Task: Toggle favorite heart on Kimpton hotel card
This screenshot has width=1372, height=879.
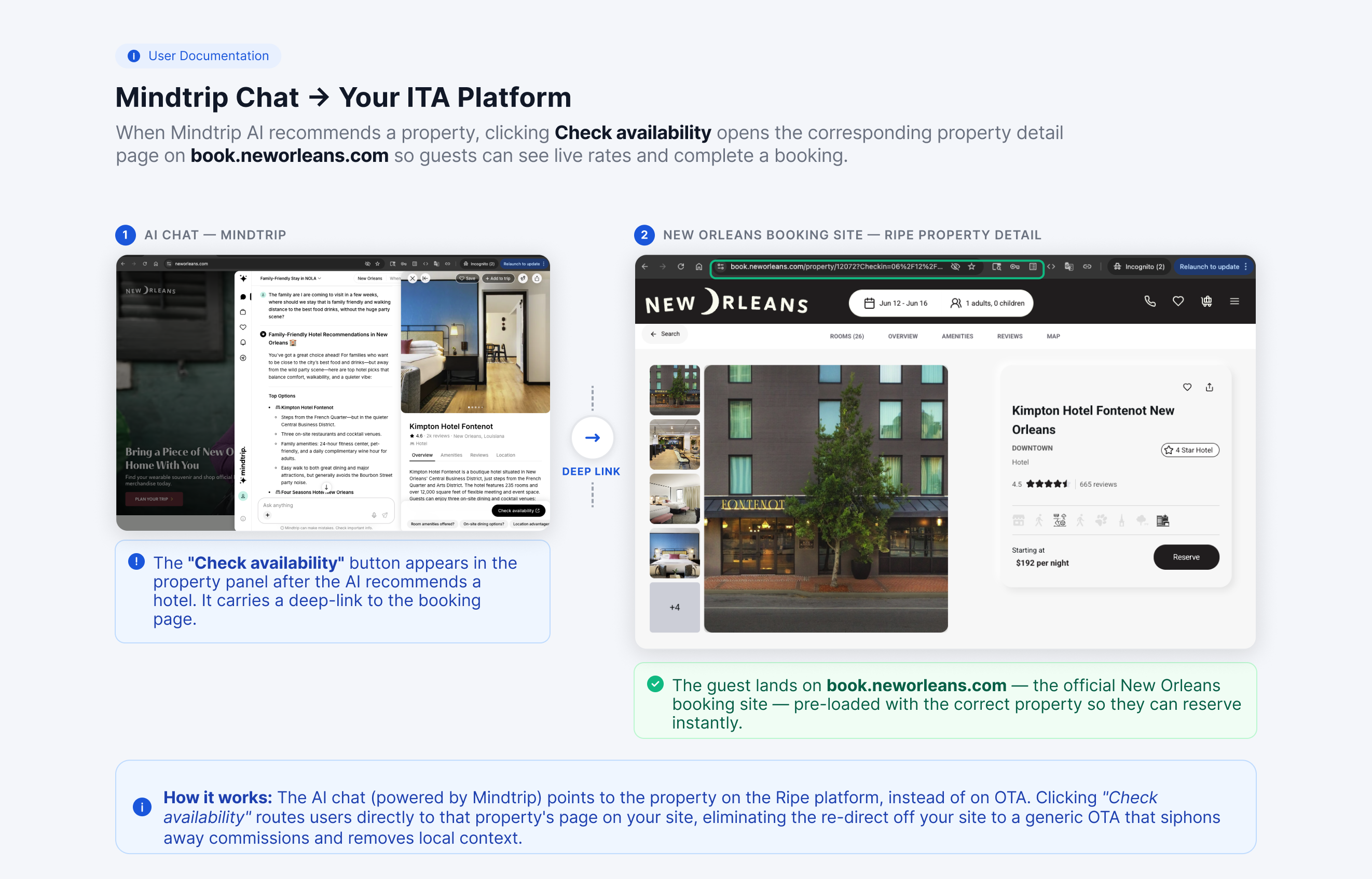Action: pyautogui.click(x=1187, y=388)
